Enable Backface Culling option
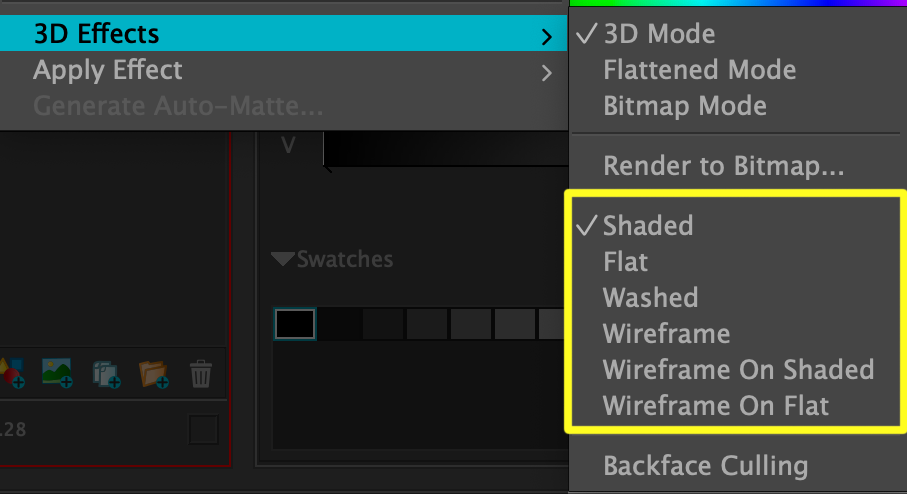The height and width of the screenshot is (494, 907). coord(705,466)
